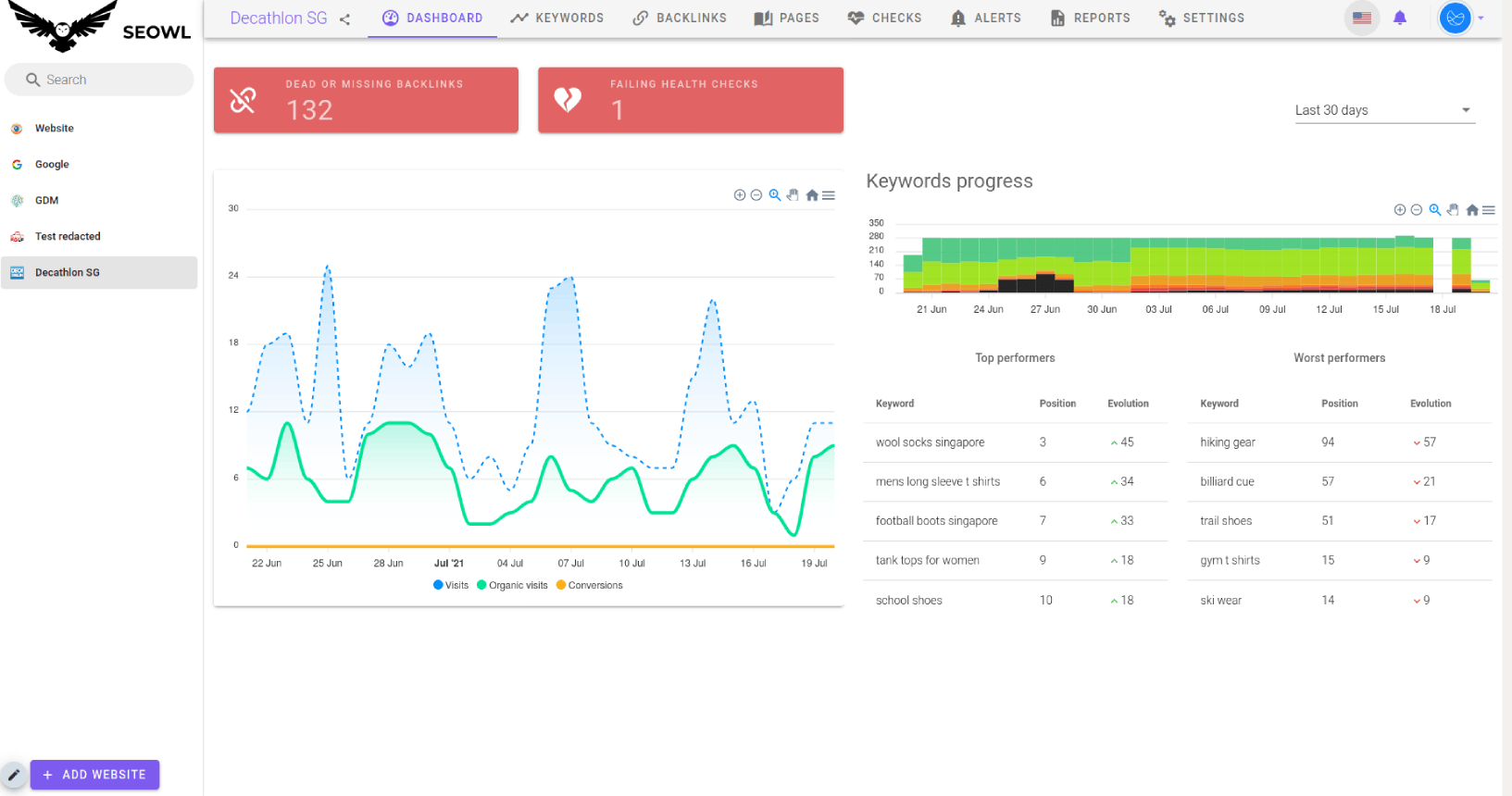Select the Keywords progress selection zoom tool
This screenshot has height=796, width=1512.
click(x=1435, y=210)
